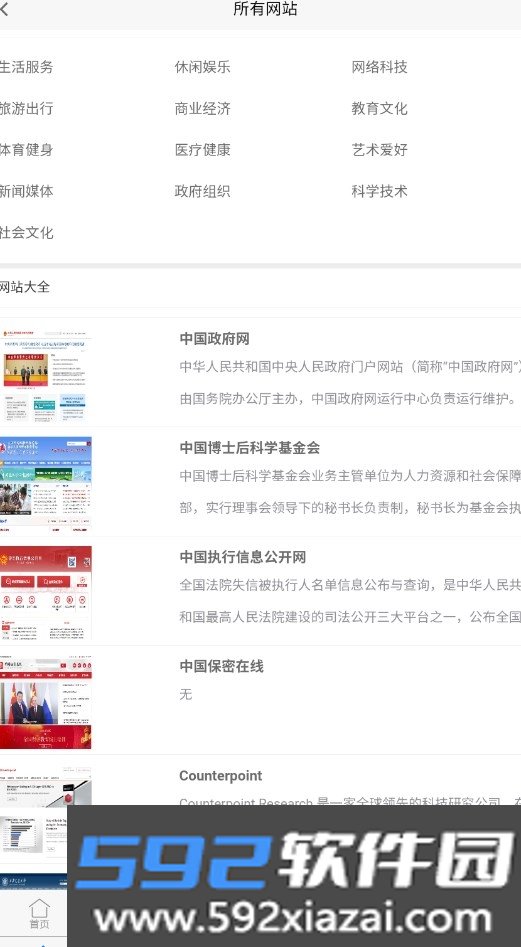
Task: Click the 网站大全 section heading
Action: [24, 287]
